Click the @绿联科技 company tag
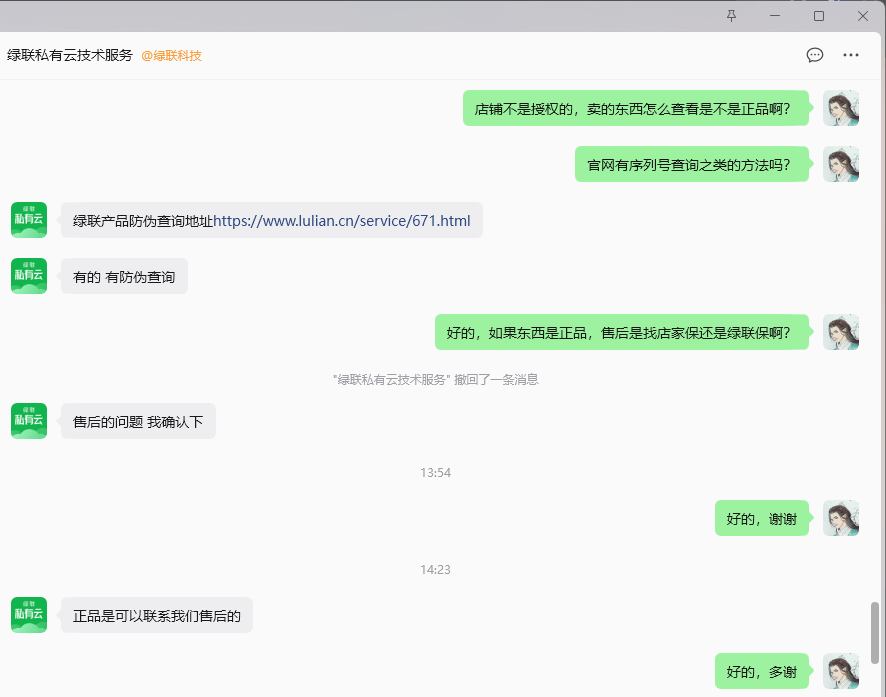886x697 pixels. point(171,55)
